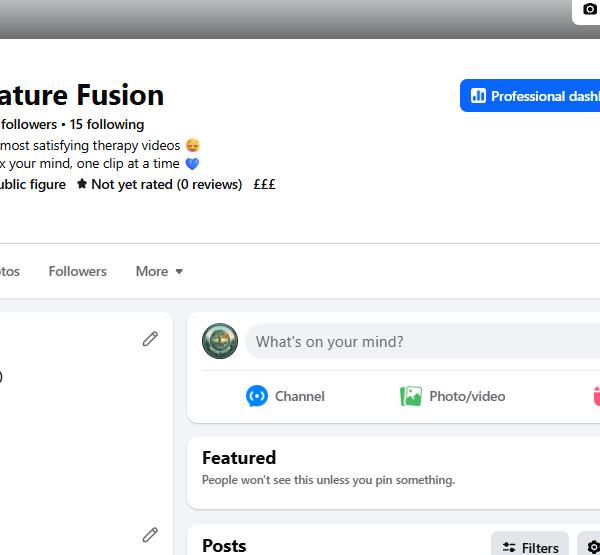Screen dimensions: 600x555
Task: Switch to the Followers tab
Action: (78, 271)
